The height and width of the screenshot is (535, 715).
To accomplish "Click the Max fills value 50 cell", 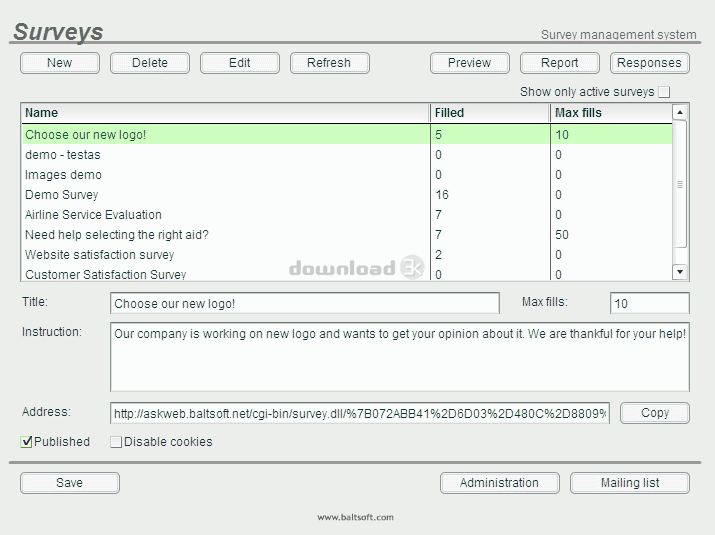I will point(611,235).
